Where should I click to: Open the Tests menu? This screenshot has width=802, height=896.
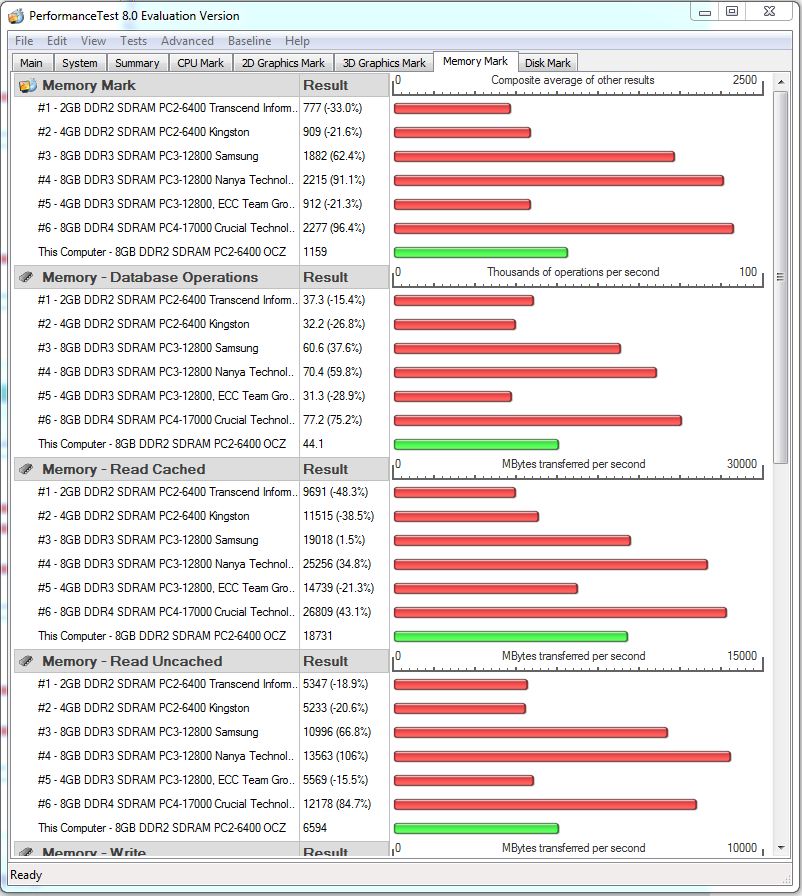click(x=133, y=41)
